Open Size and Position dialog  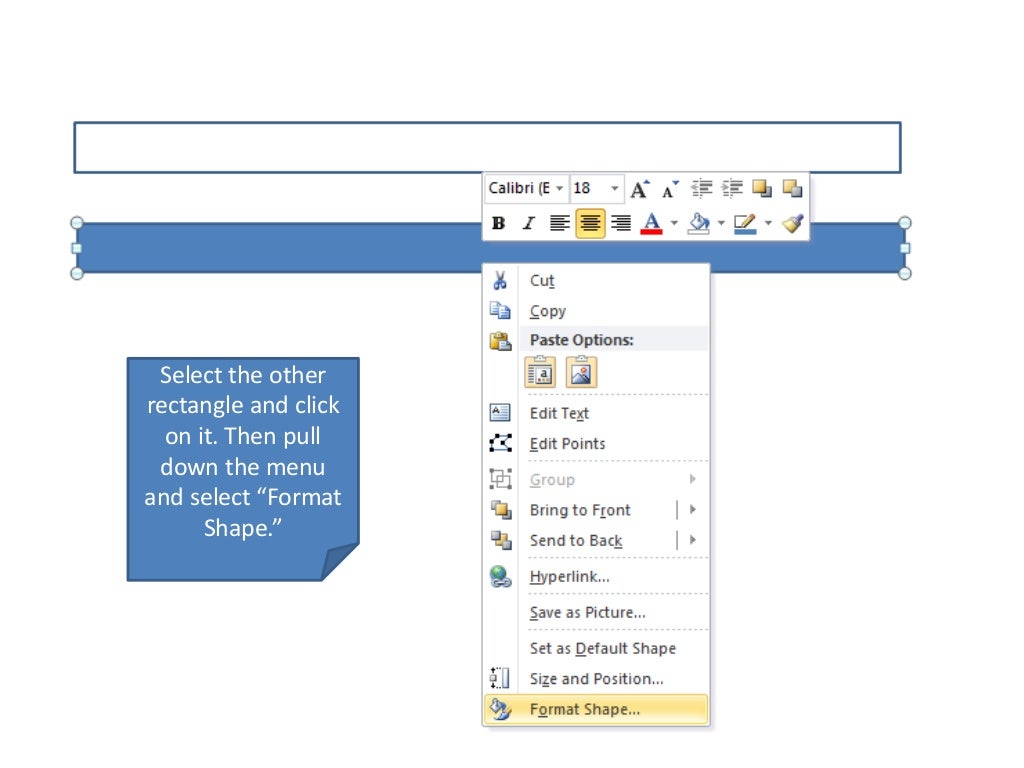[596, 679]
